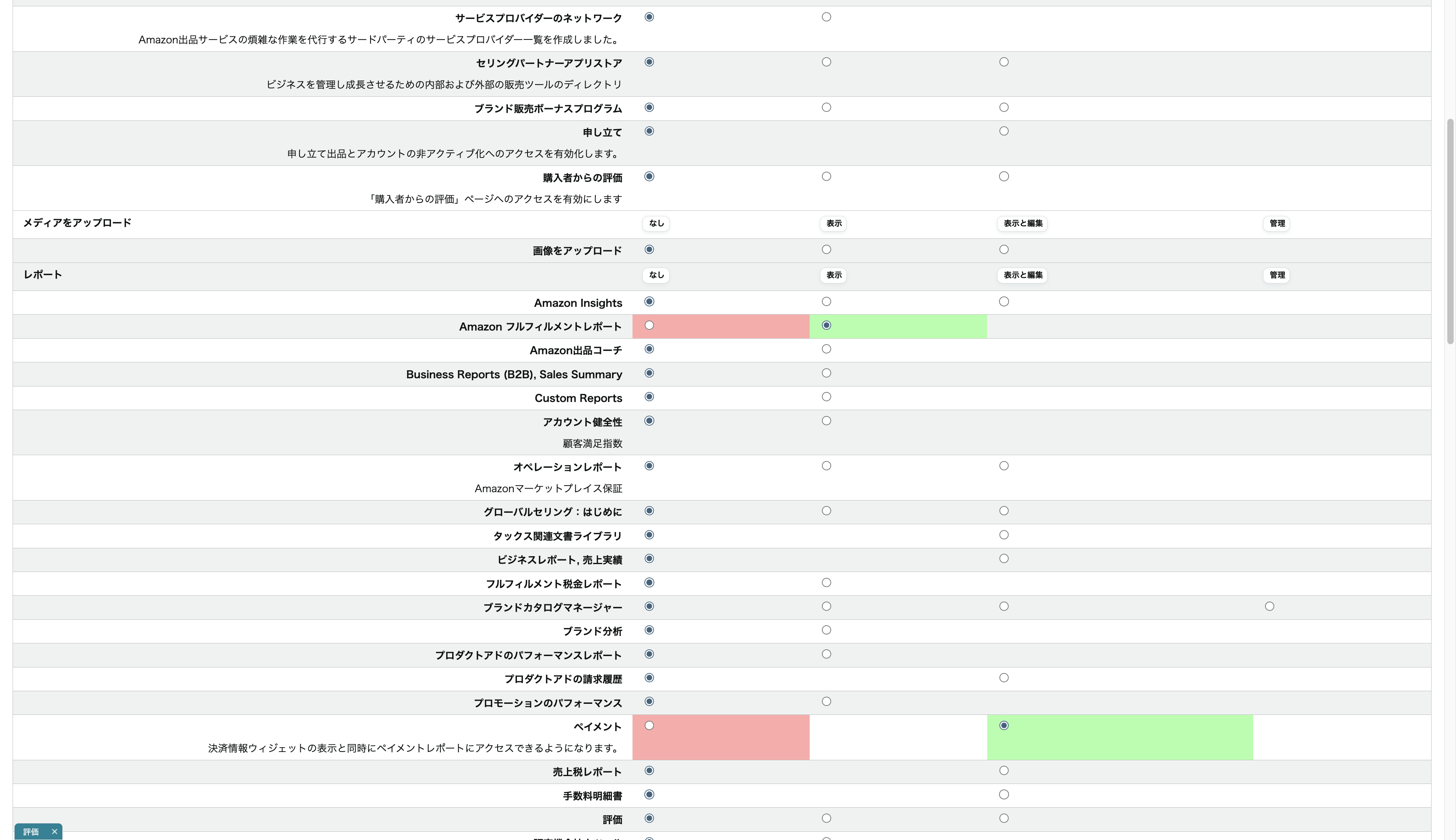Choose 表示 for ブランド販売ボーナスプログラム

826,107
